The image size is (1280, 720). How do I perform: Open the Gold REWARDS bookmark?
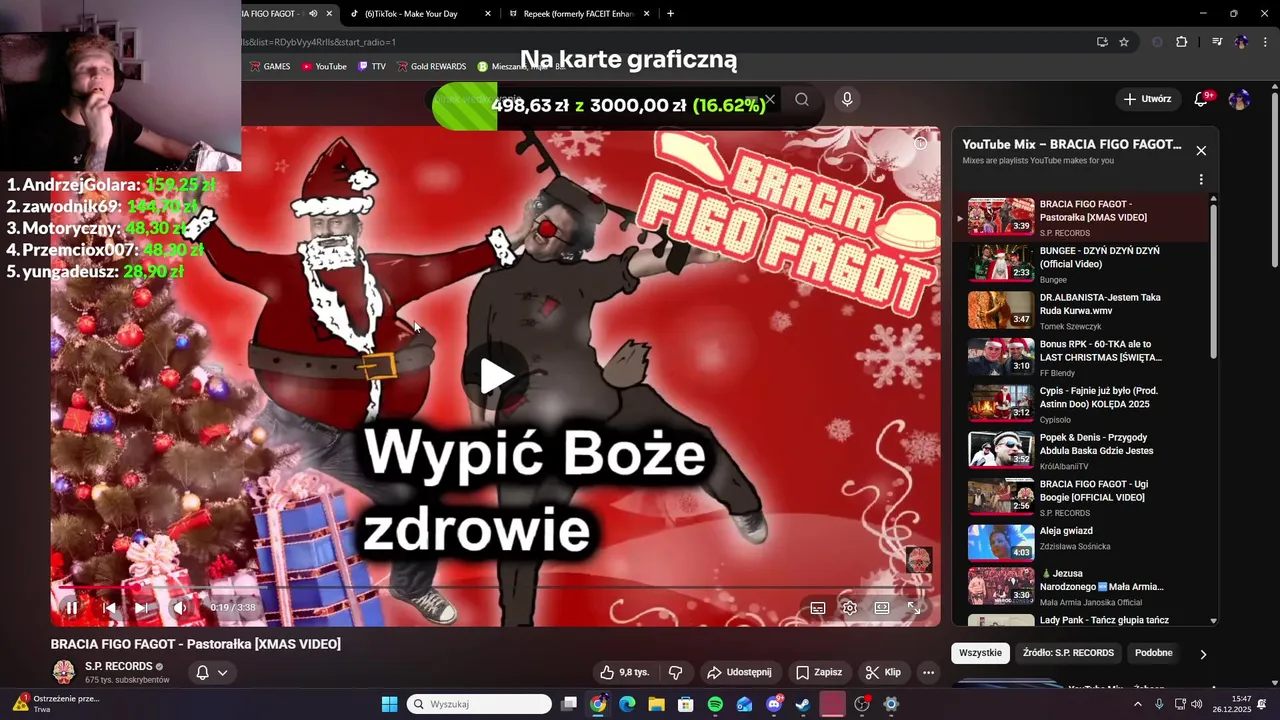pos(431,67)
